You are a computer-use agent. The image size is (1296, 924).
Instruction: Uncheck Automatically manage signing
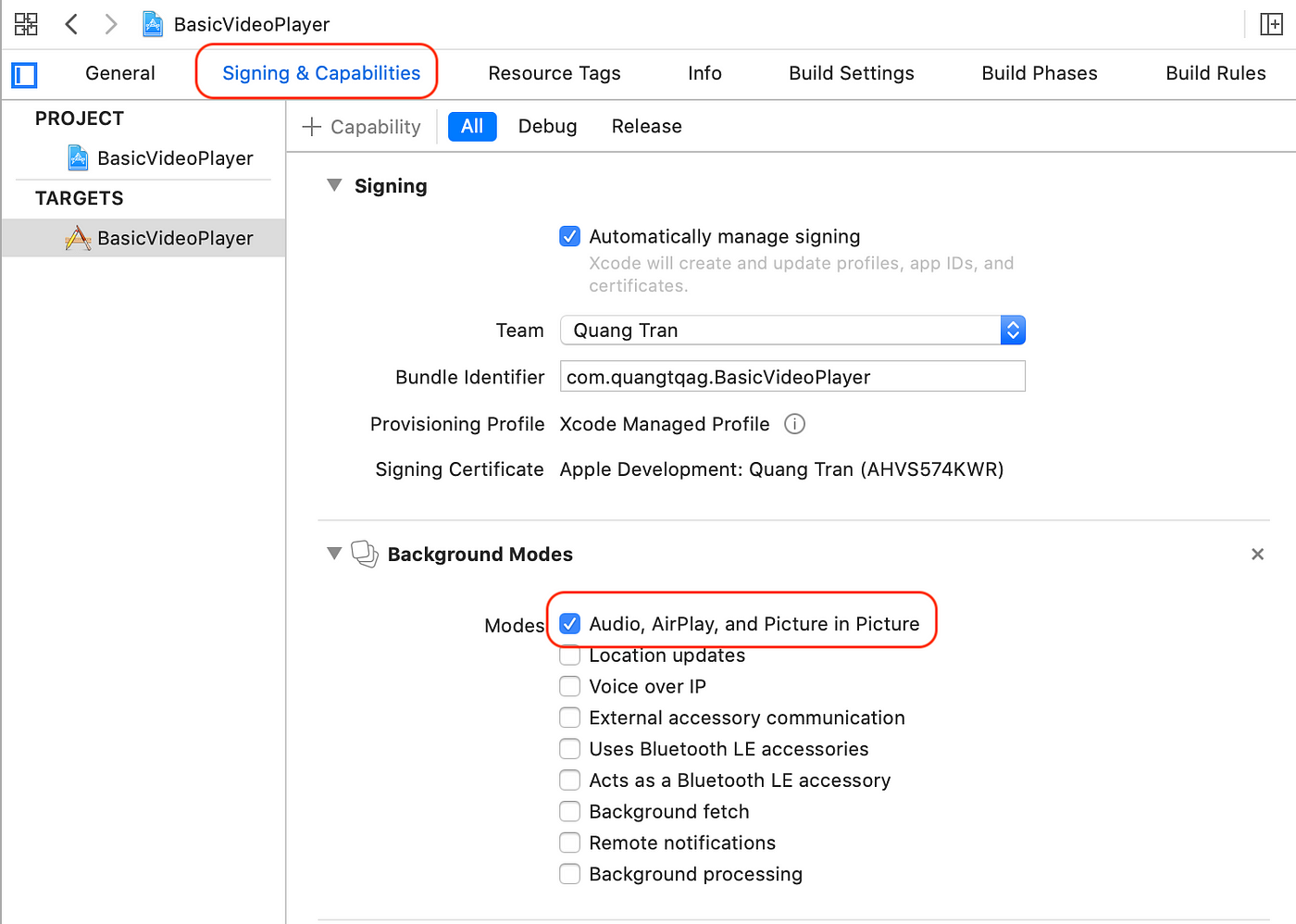tap(569, 237)
